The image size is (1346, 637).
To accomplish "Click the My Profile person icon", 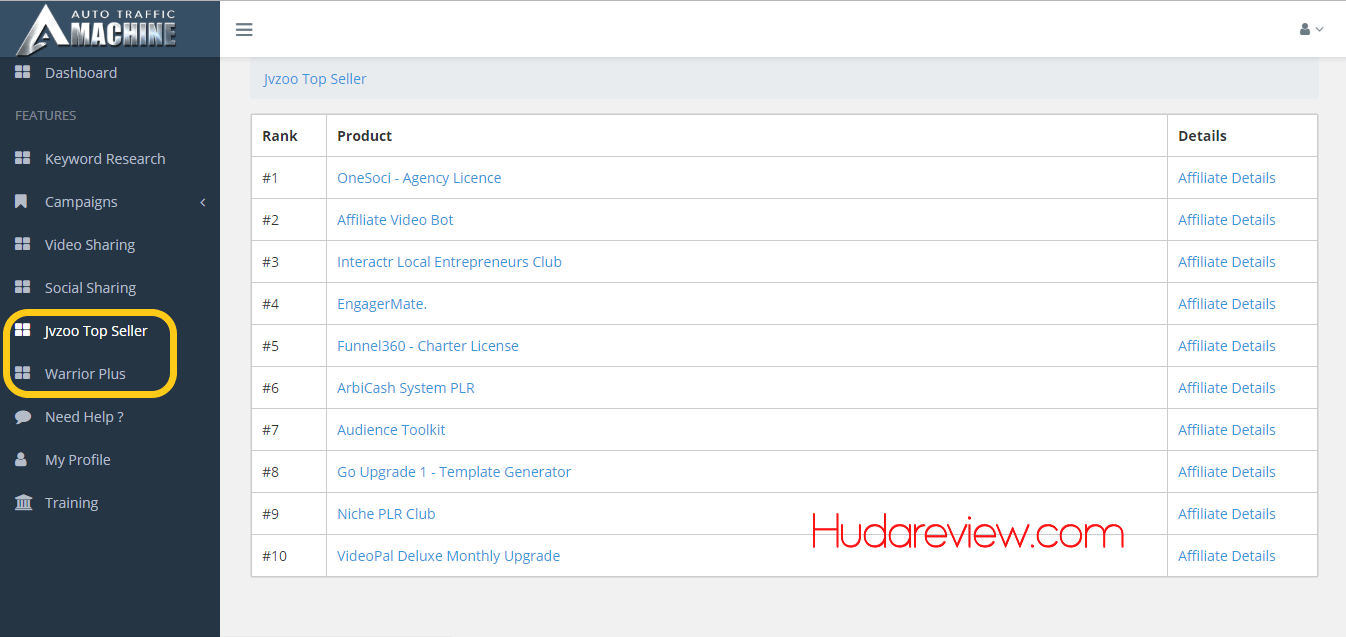I will pyautogui.click(x=22, y=460).
